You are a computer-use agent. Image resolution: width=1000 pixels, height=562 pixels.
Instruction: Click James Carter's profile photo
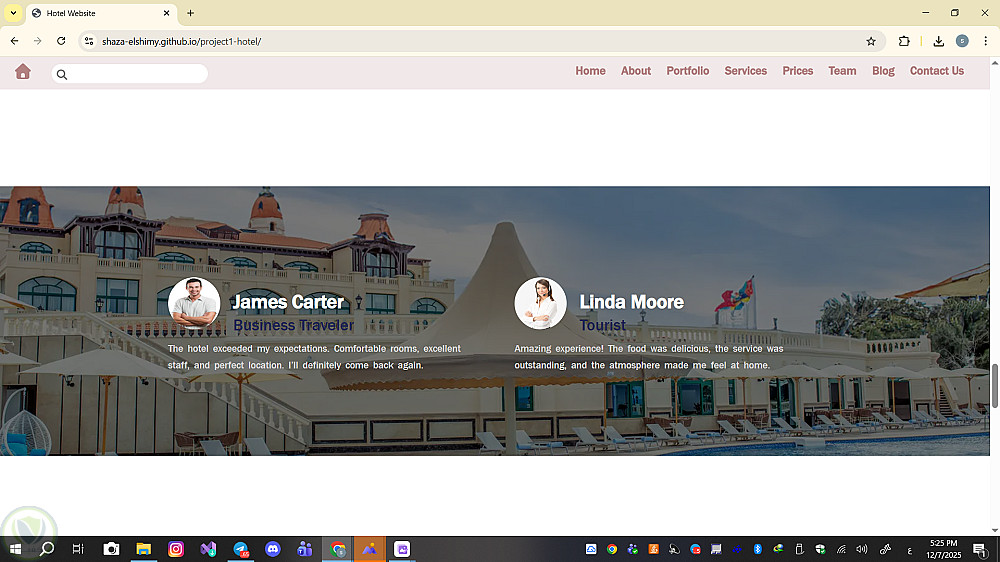tap(194, 303)
